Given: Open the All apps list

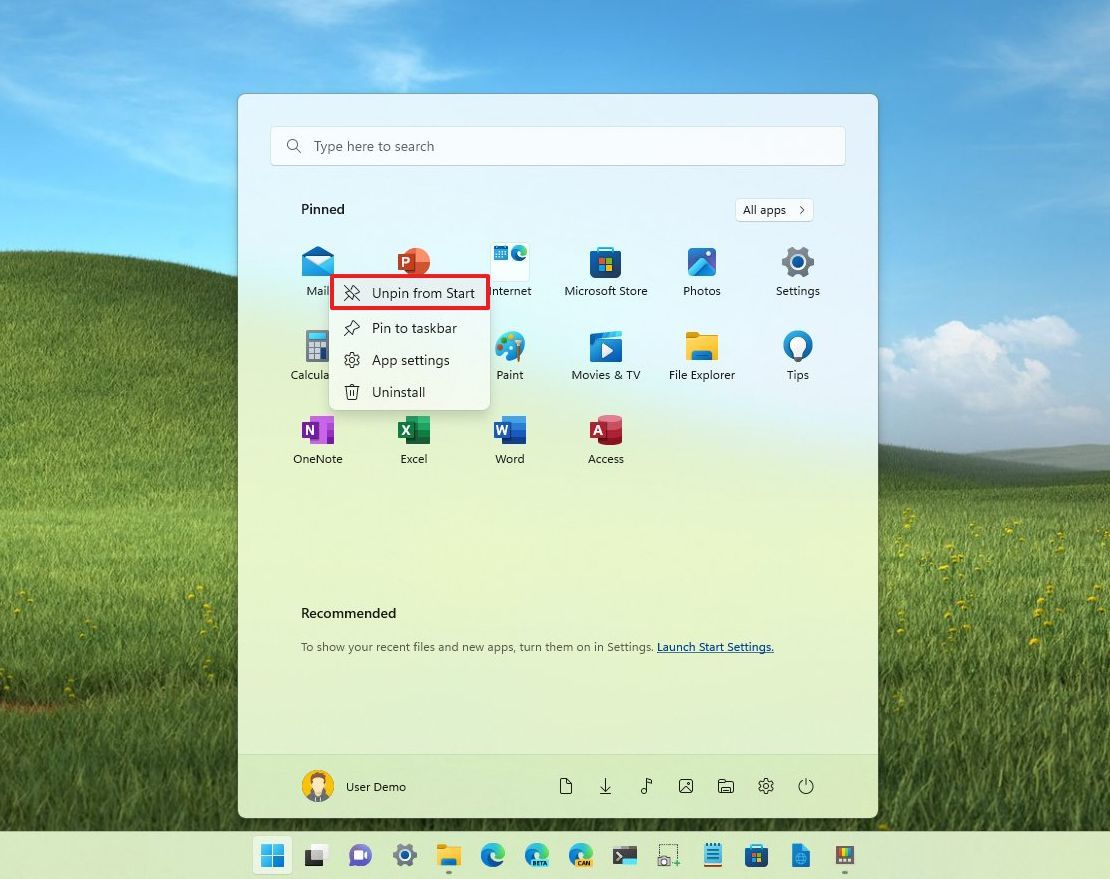Looking at the screenshot, I should [x=773, y=210].
